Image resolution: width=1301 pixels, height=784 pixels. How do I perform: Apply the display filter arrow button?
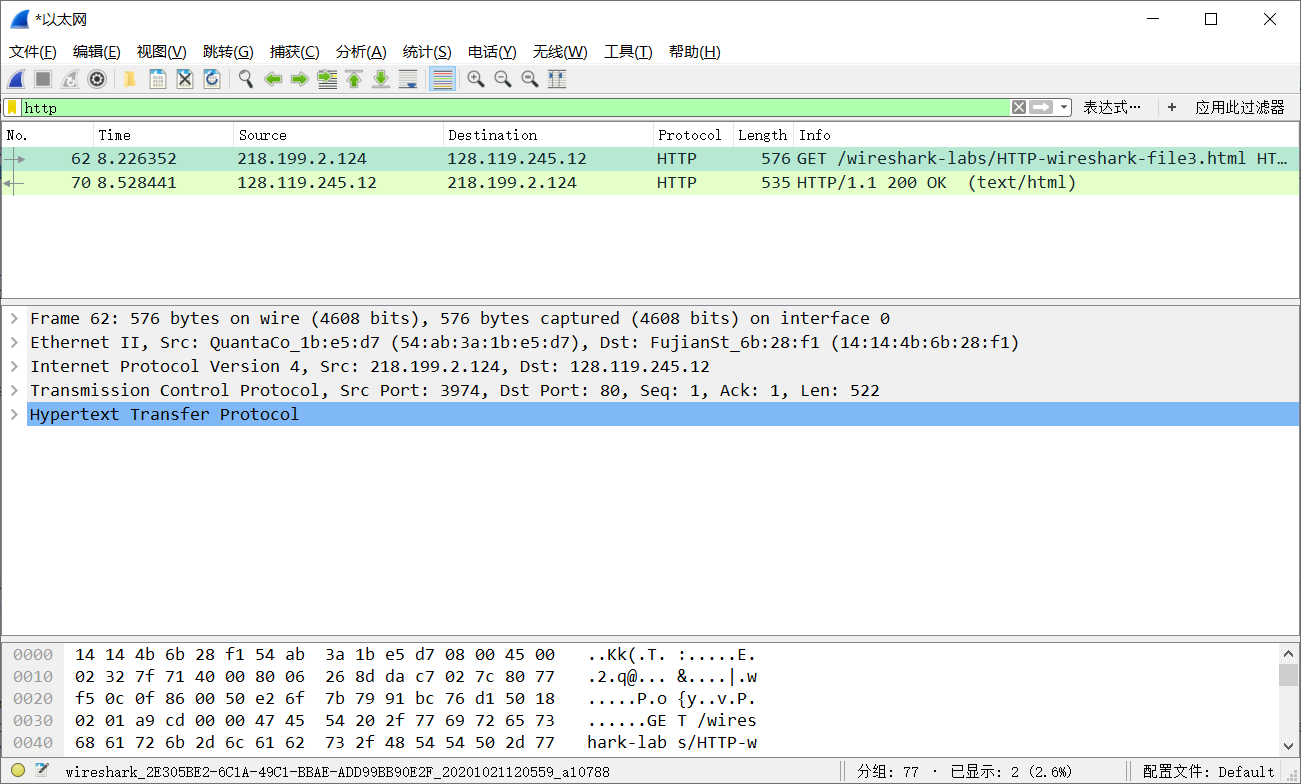click(1041, 107)
